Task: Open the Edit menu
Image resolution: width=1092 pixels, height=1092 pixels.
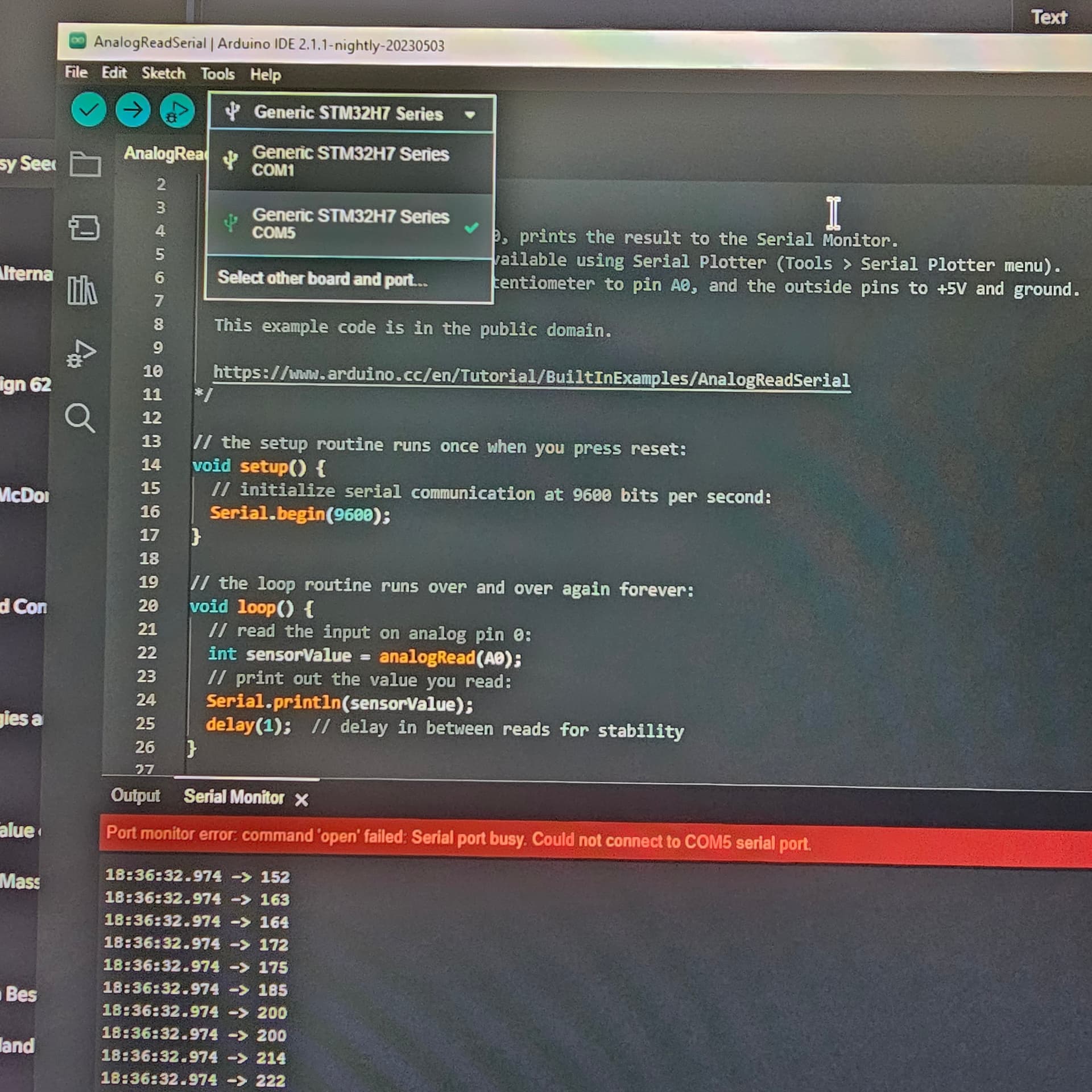Action: coord(114,73)
